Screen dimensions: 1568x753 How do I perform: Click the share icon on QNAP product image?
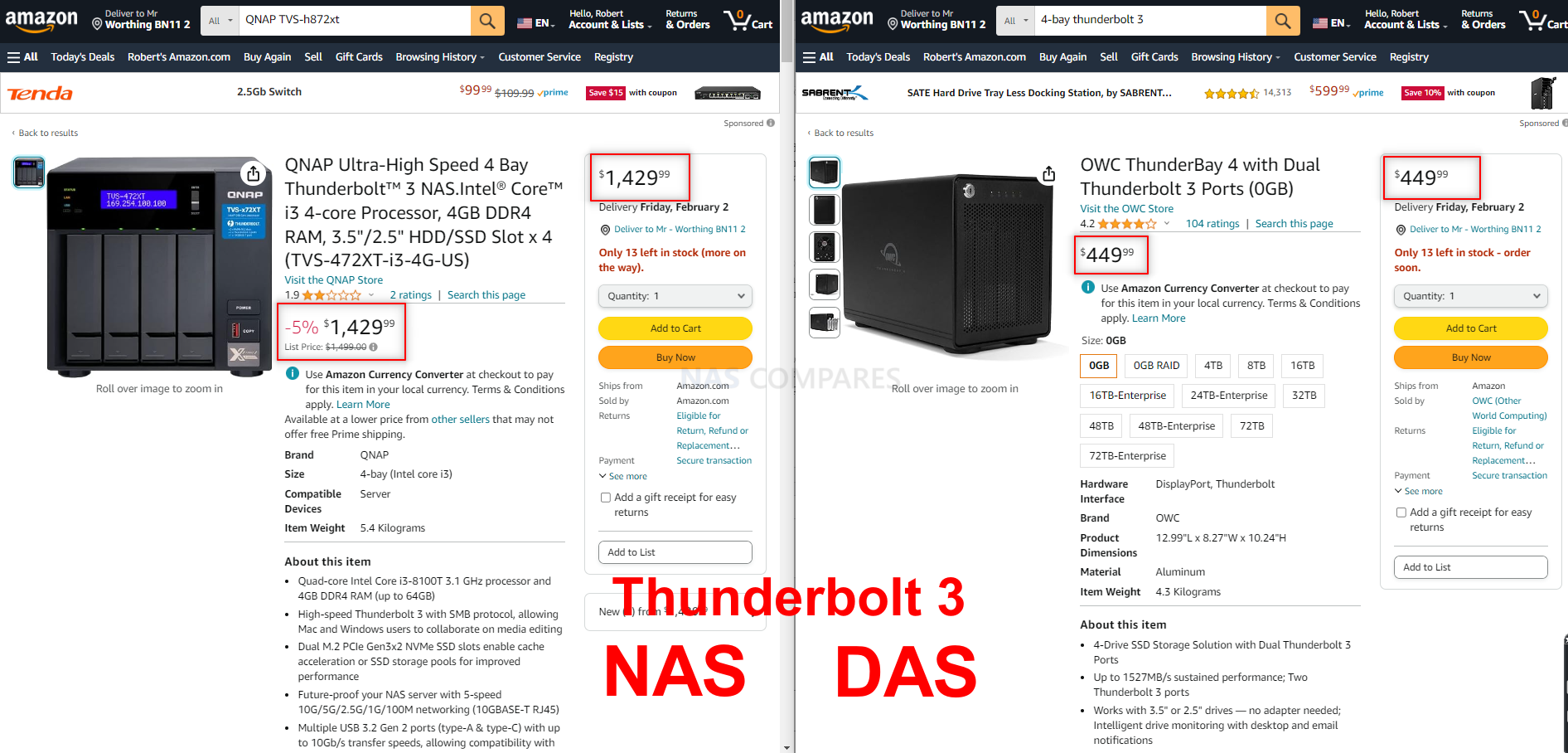254,173
